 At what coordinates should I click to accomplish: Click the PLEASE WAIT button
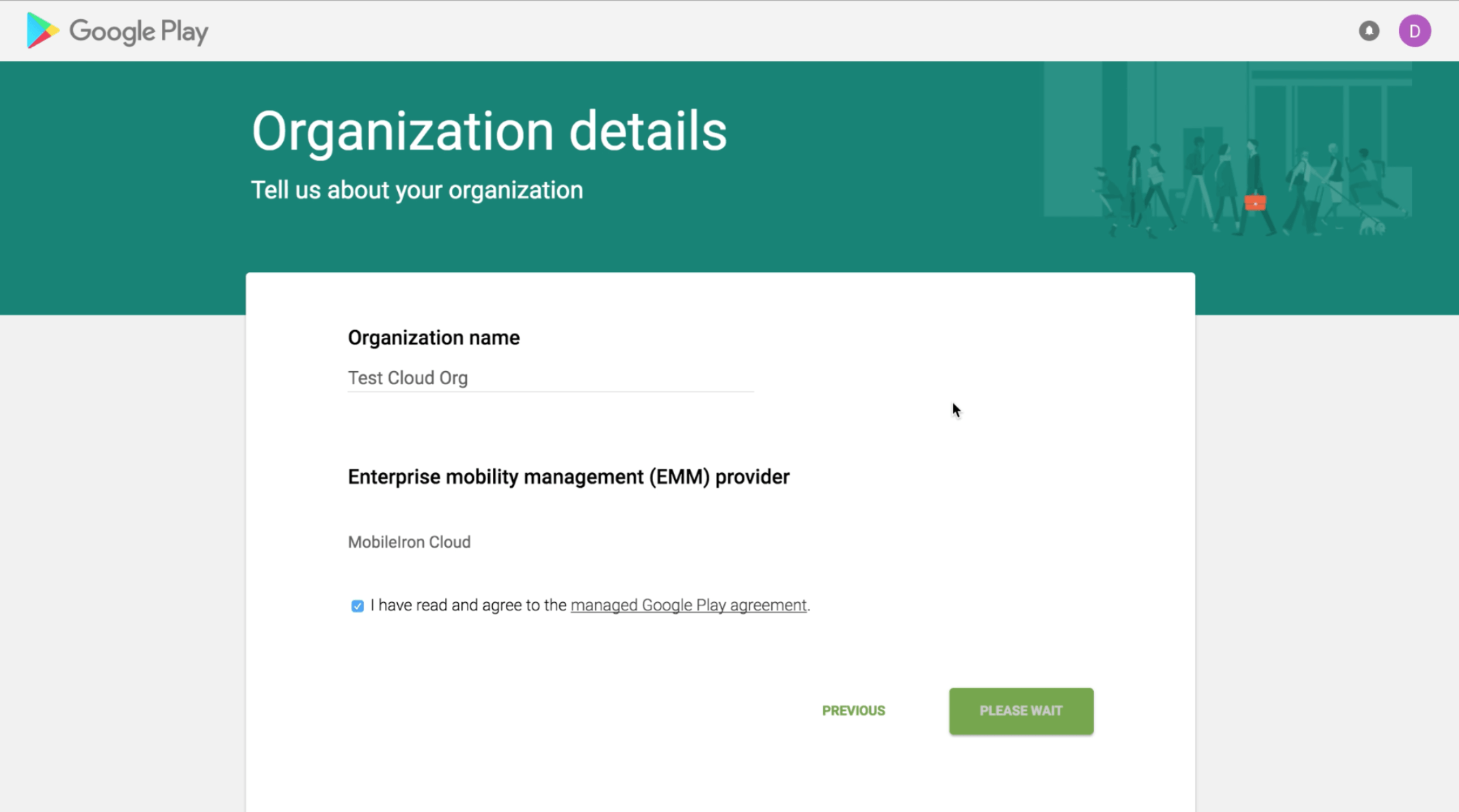coord(1021,711)
